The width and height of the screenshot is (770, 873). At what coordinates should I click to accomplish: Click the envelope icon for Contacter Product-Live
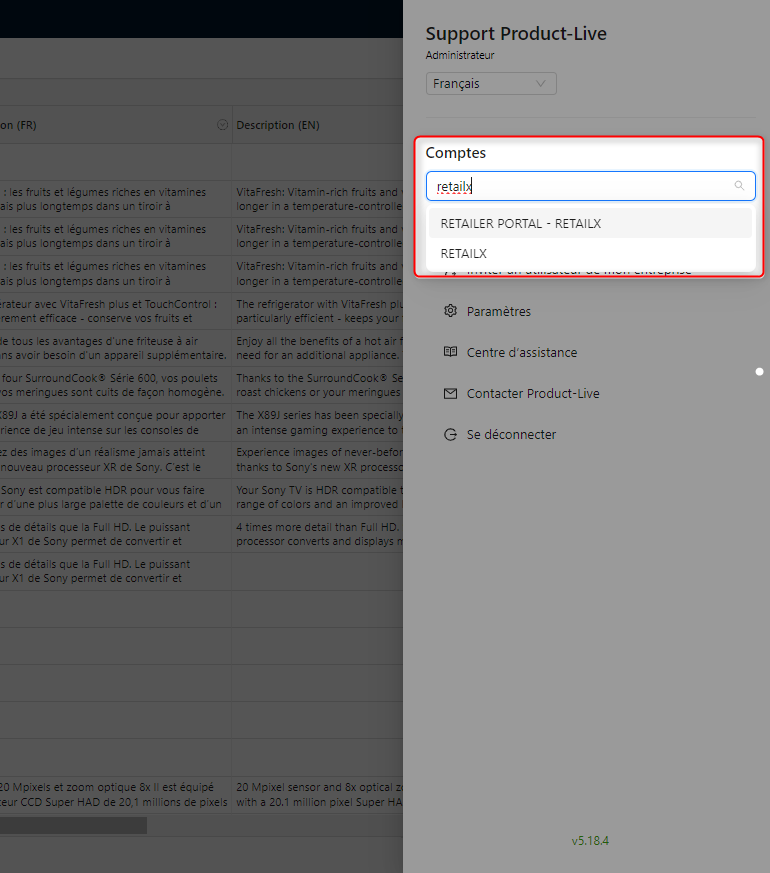pos(450,394)
